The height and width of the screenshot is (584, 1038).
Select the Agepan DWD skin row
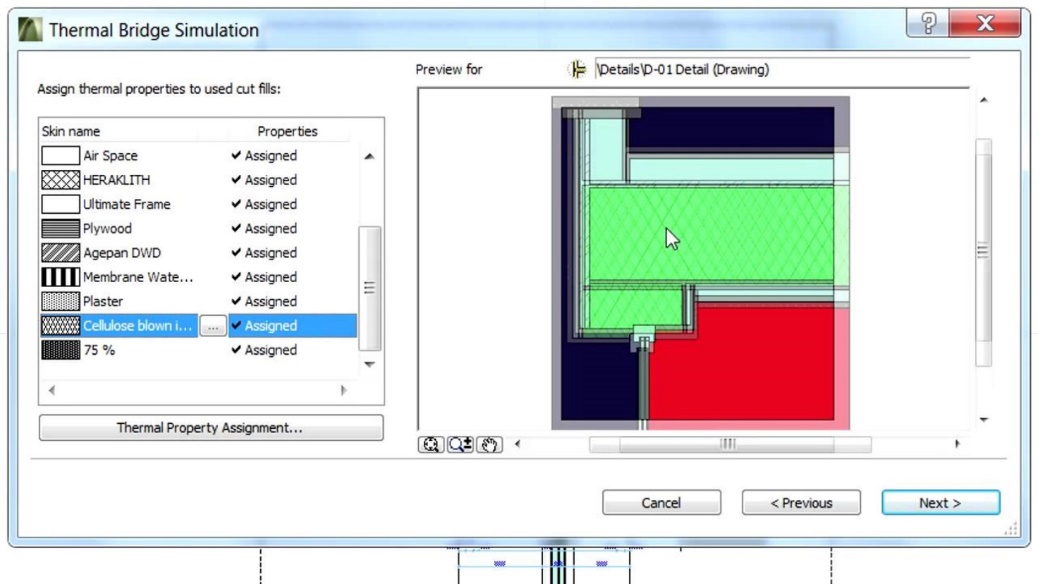pos(199,253)
